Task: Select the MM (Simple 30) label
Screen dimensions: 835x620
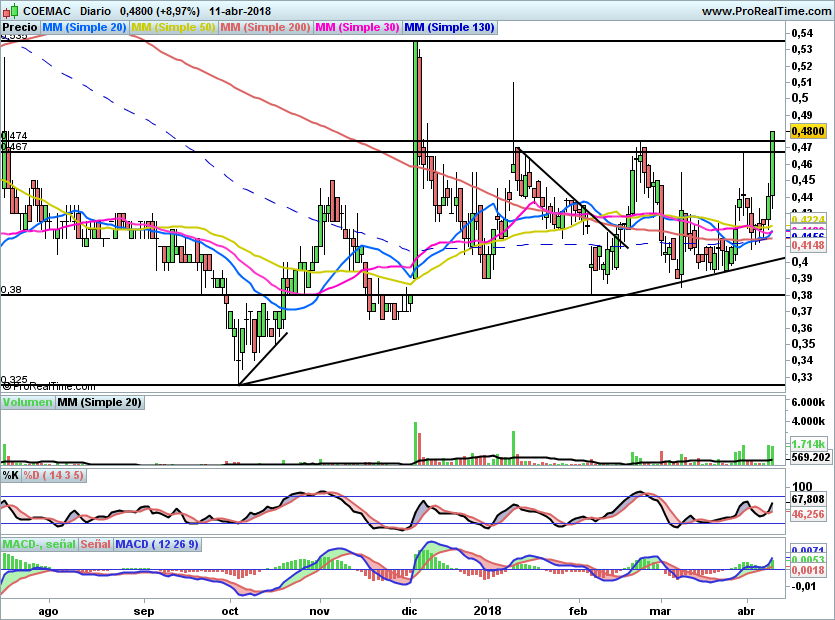Action: point(357,27)
